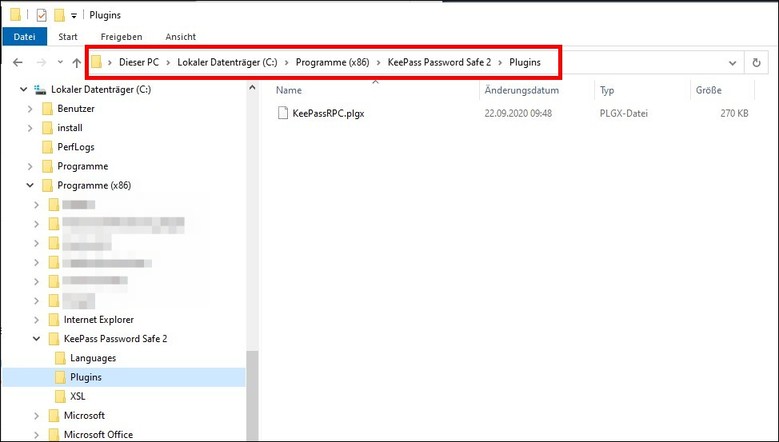This screenshot has width=779, height=442.
Task: Go back with the left arrow button
Action: tap(18, 63)
